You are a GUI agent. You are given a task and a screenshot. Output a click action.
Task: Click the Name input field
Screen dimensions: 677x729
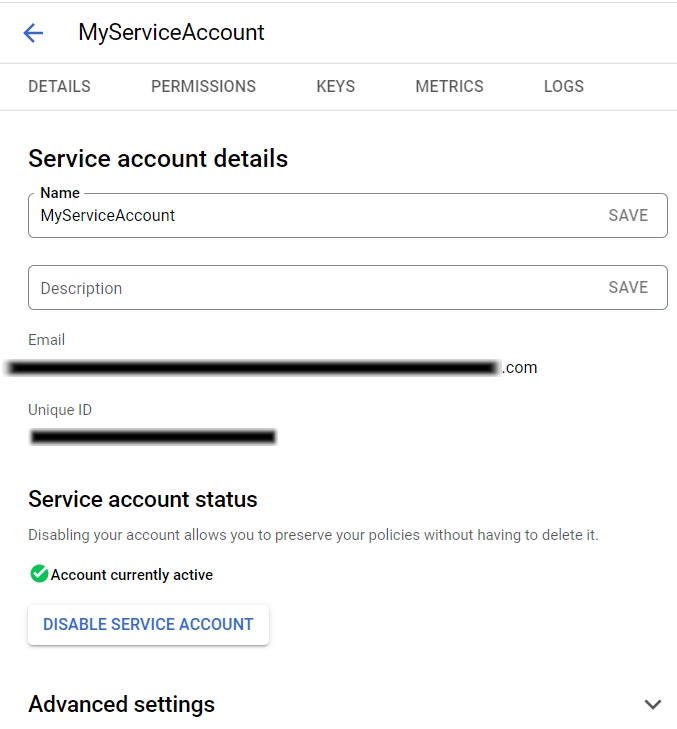(x=300, y=216)
